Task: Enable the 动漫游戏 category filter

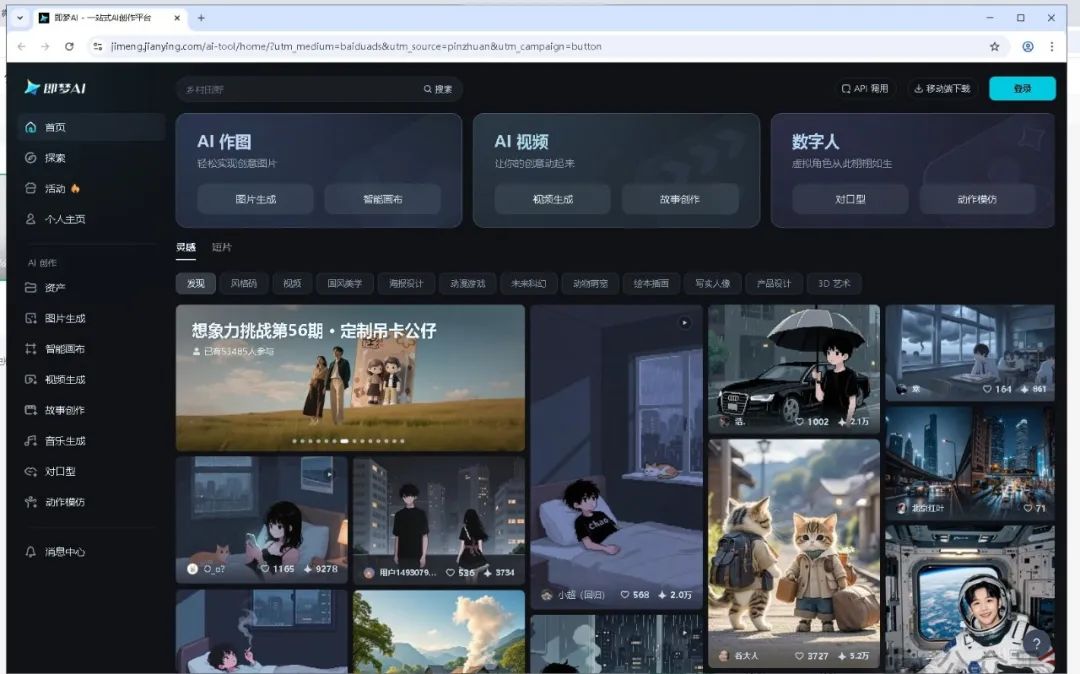Action: 467,283
